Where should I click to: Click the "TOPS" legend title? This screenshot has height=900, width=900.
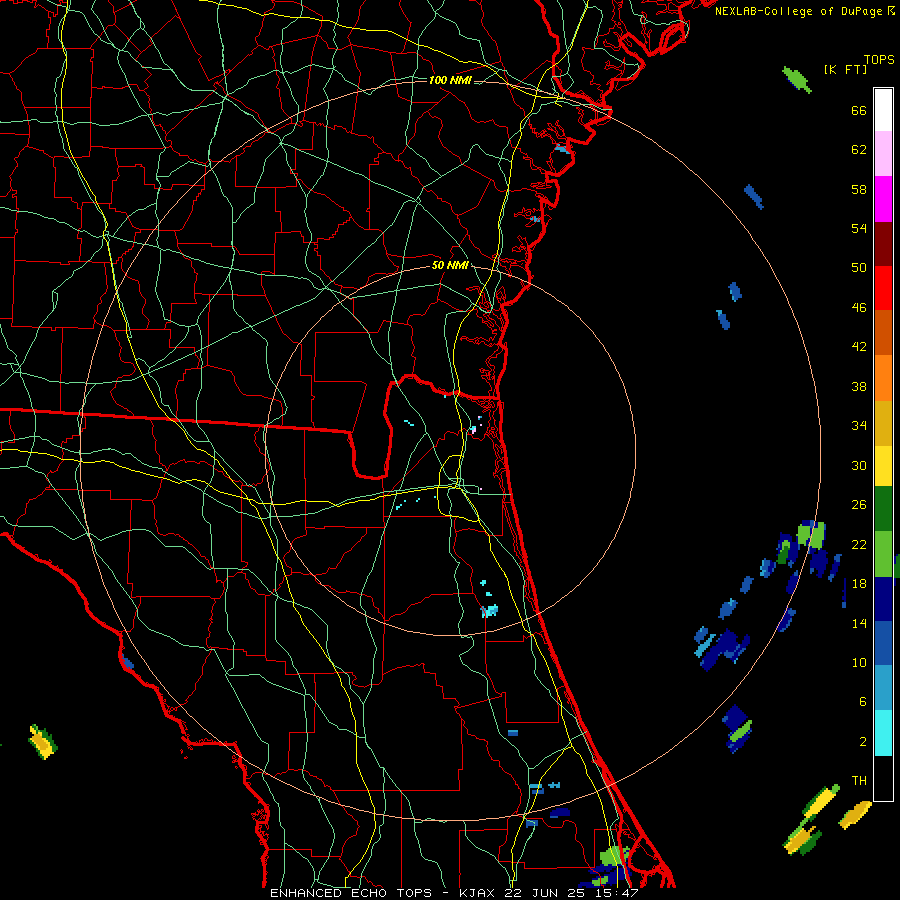(x=879, y=60)
